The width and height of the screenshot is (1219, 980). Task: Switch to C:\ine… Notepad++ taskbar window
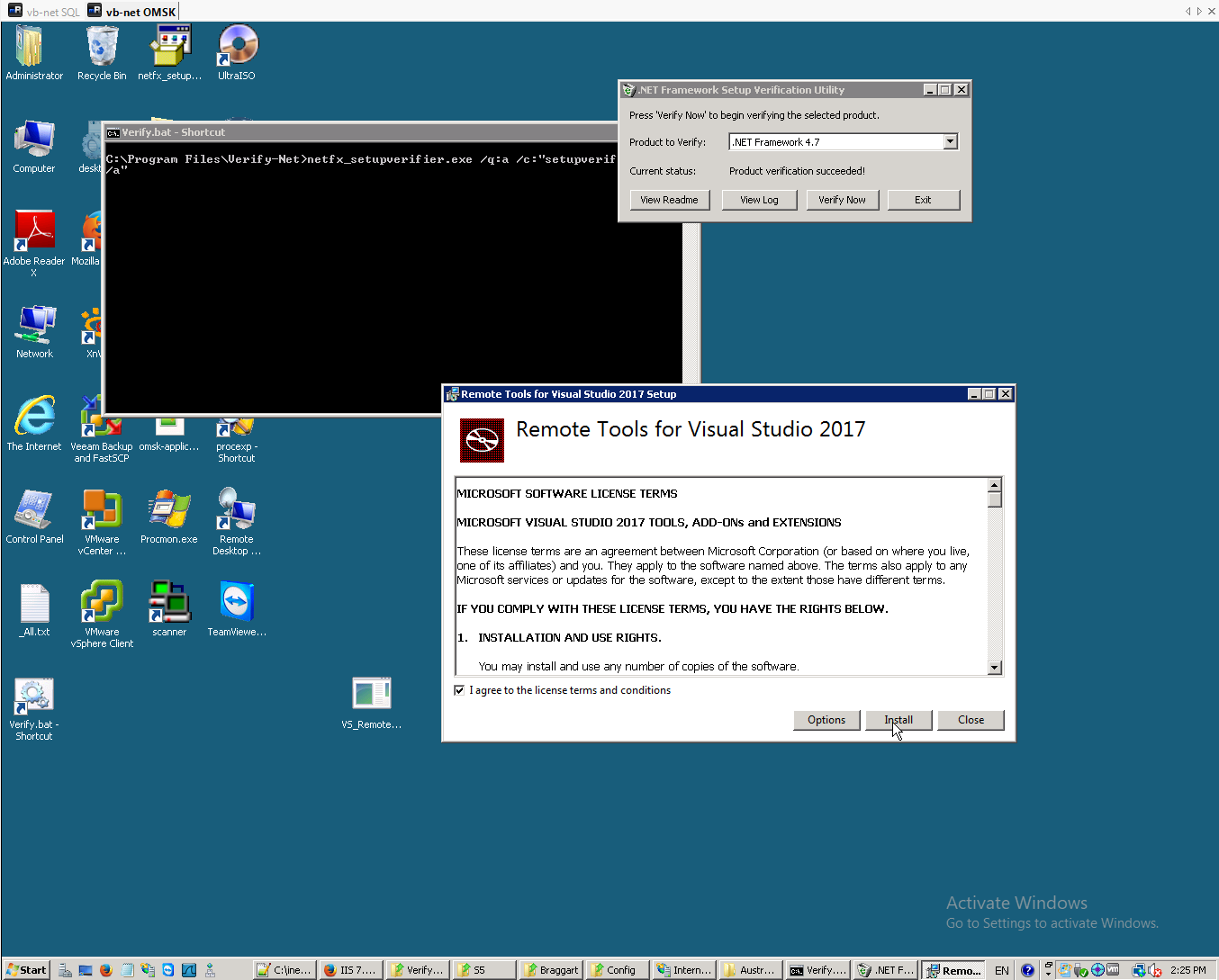click(284, 970)
